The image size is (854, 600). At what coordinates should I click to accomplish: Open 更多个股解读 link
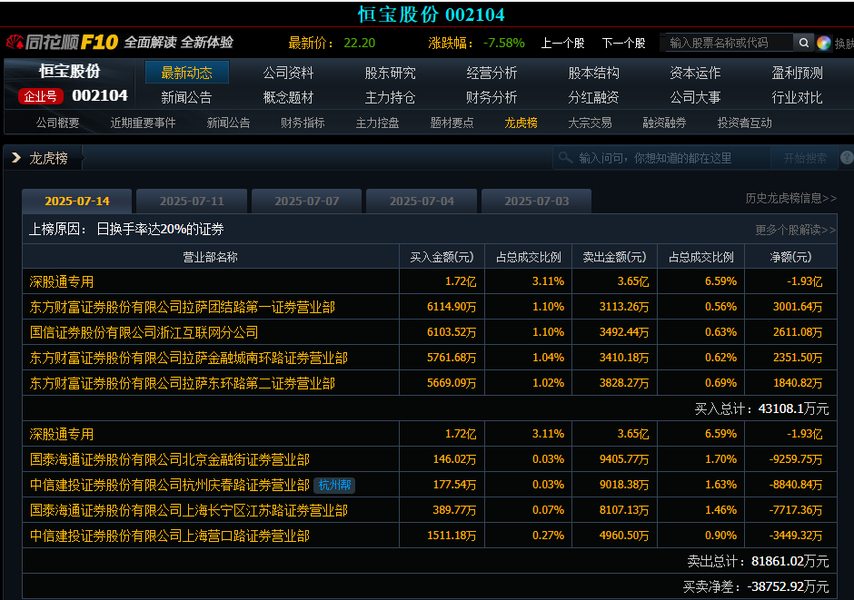tap(795, 229)
